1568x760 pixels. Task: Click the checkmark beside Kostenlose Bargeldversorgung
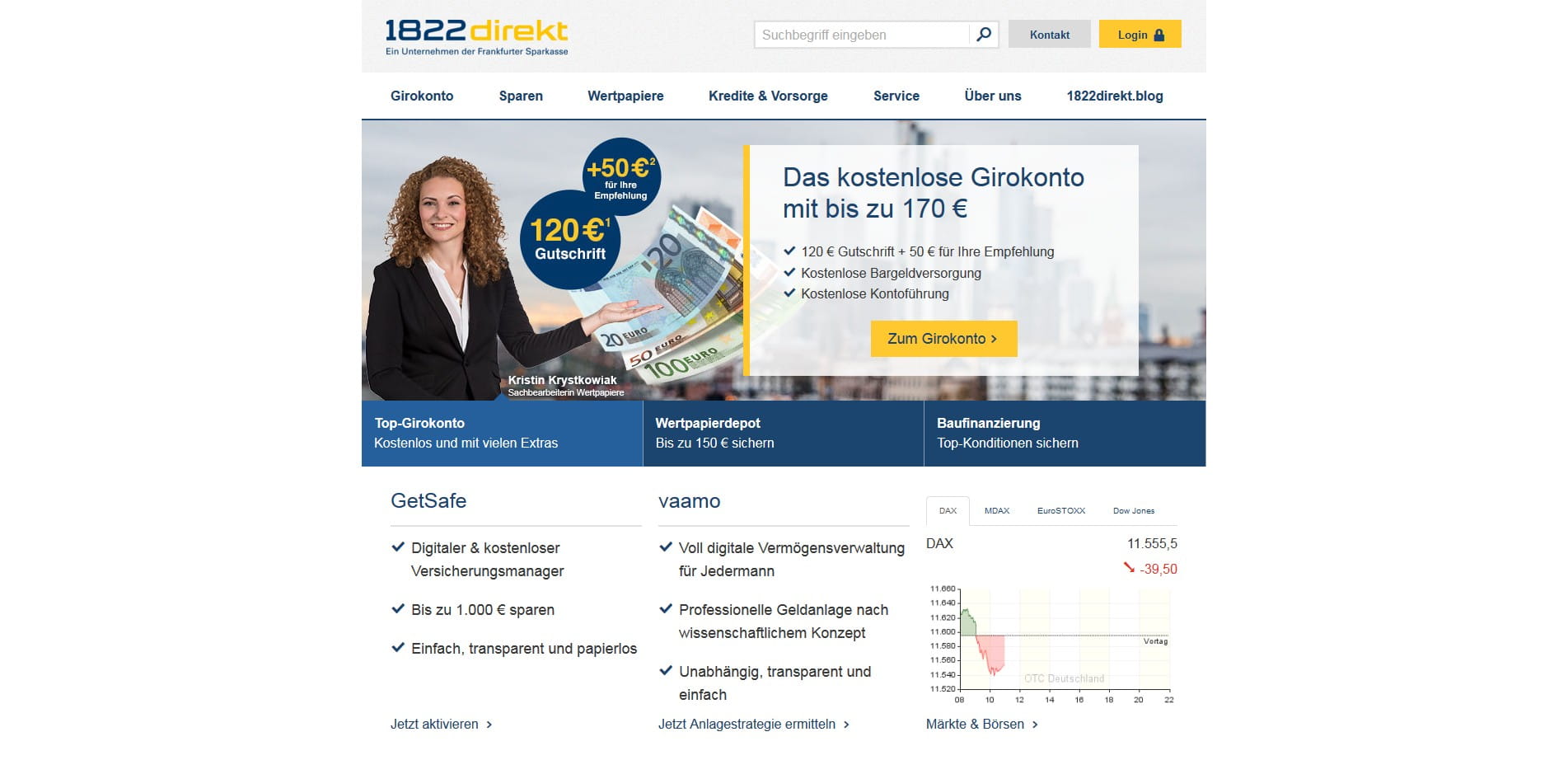[789, 272]
